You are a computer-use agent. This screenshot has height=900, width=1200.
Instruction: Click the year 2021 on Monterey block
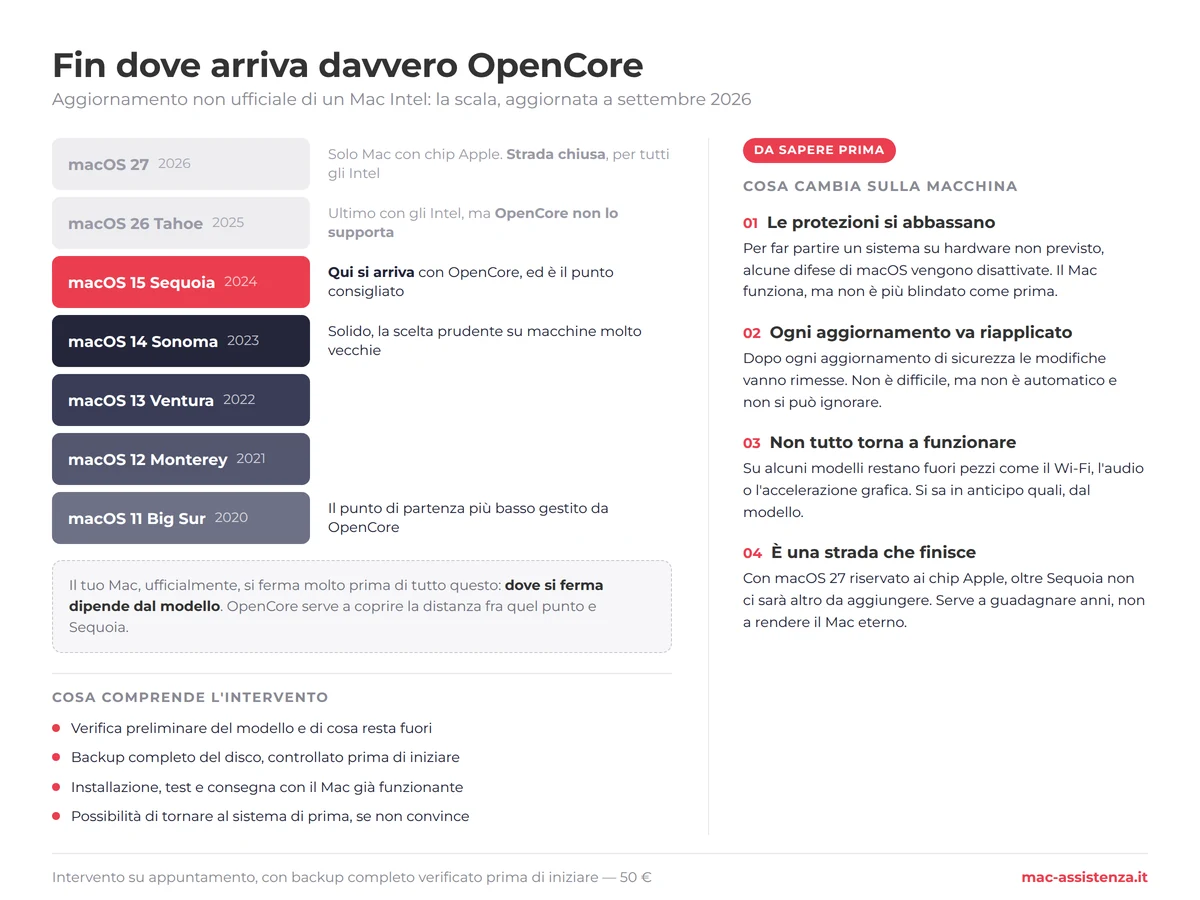(251, 459)
